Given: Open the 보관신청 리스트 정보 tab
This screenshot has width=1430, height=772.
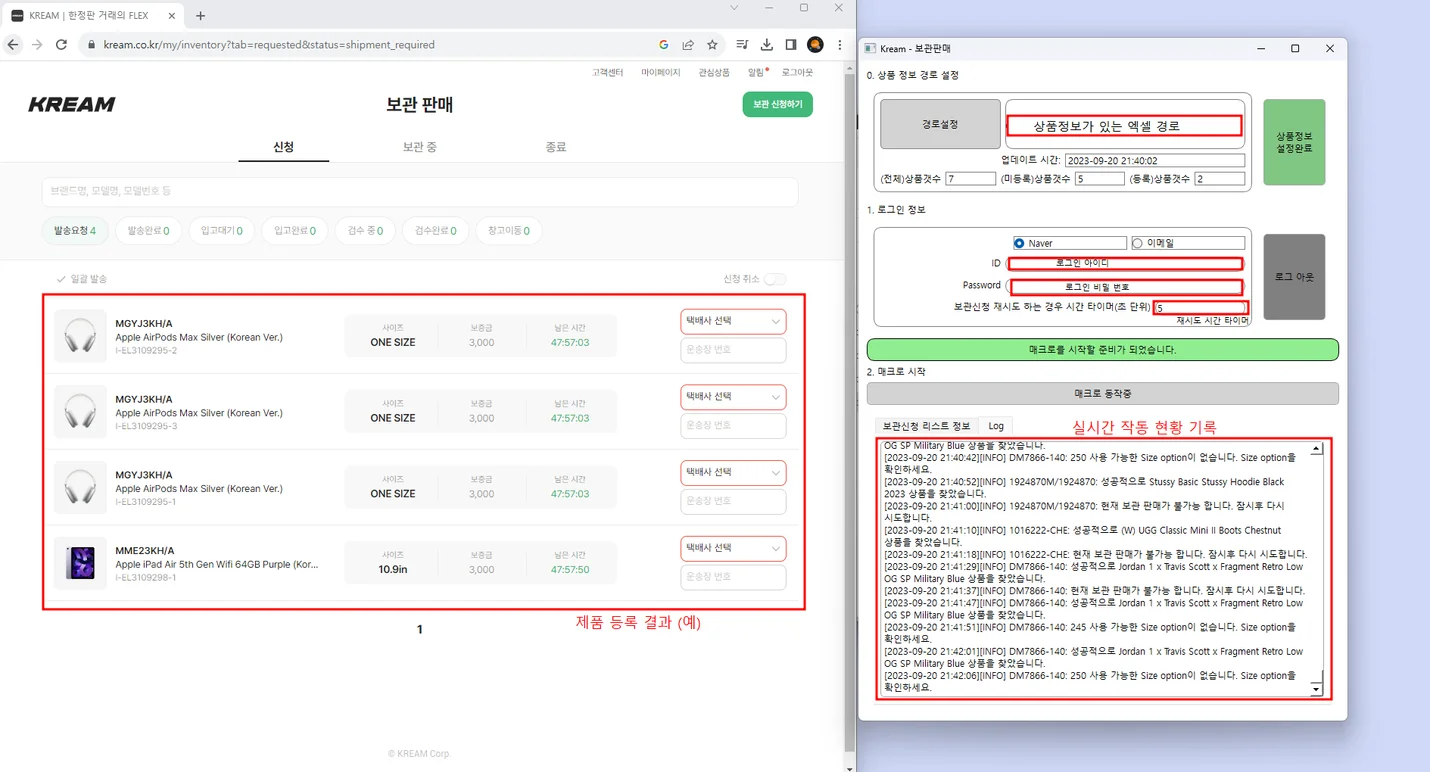Looking at the screenshot, I should coord(926,426).
